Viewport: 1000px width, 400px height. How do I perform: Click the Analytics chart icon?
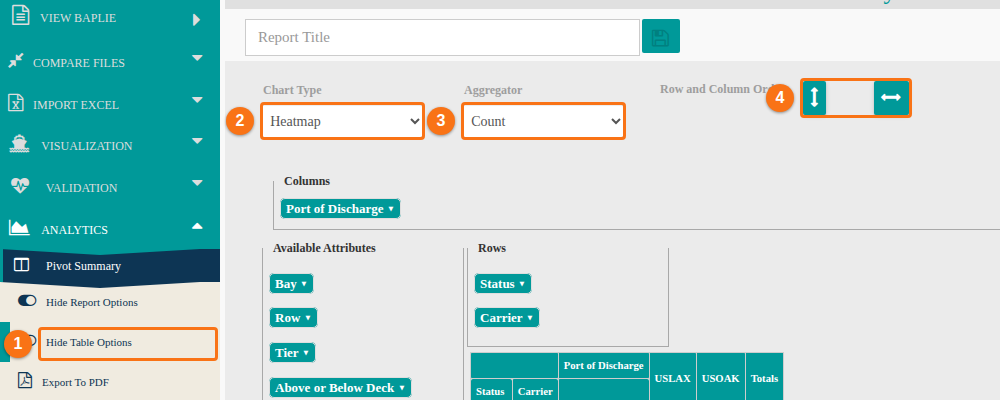(x=19, y=228)
